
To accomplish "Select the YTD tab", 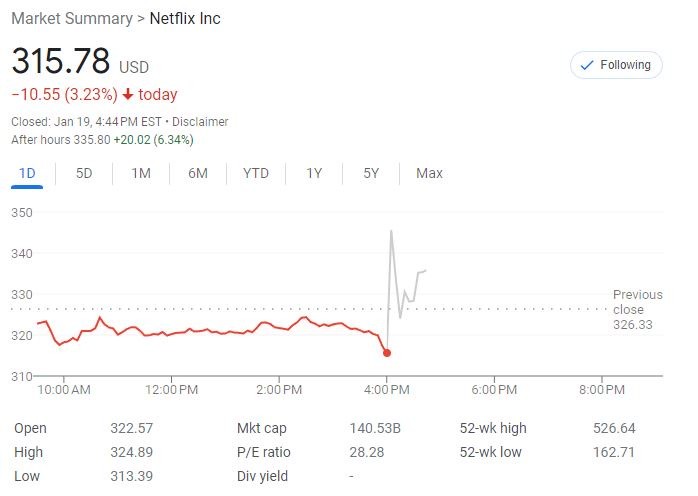I will click(256, 173).
